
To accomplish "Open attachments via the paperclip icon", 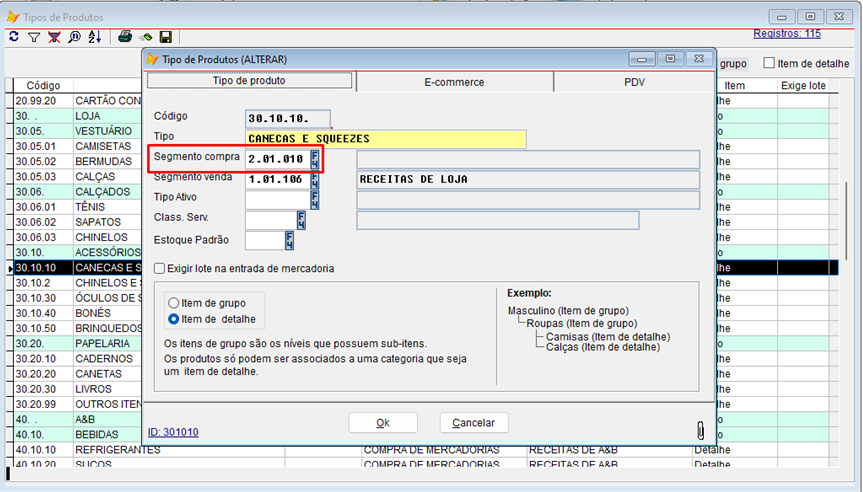I will [x=700, y=429].
